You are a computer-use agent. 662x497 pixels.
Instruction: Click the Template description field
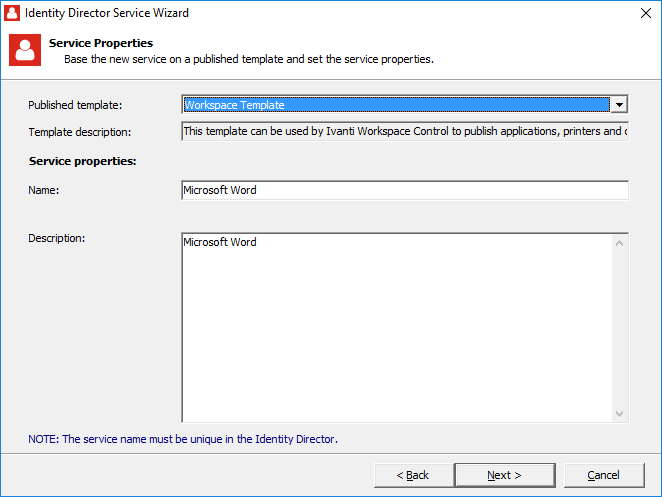point(404,131)
